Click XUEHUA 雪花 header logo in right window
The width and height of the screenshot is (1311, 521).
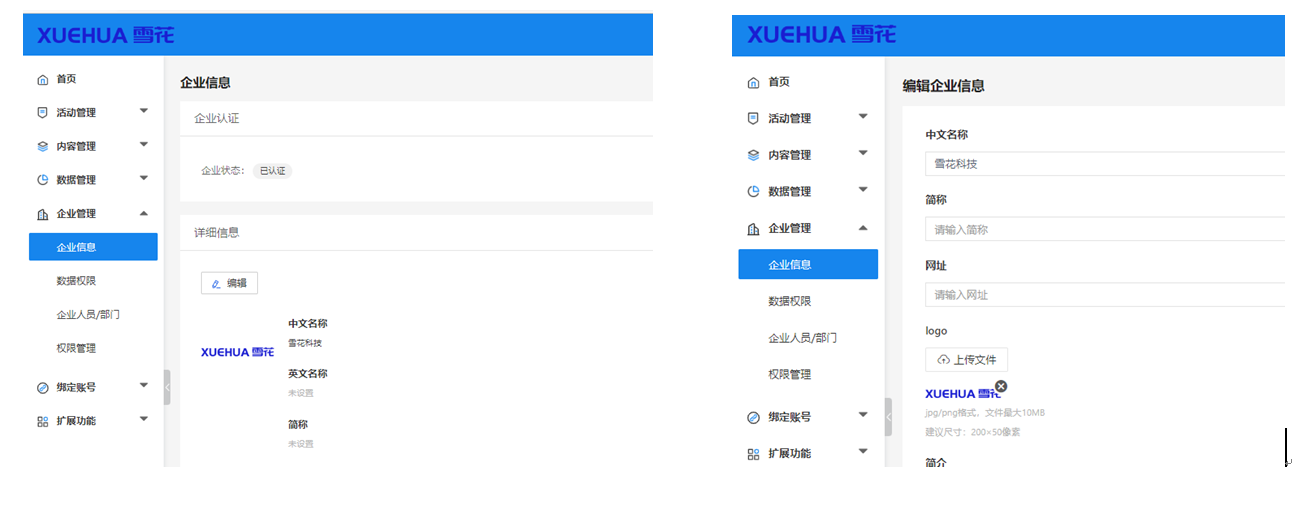[821, 35]
